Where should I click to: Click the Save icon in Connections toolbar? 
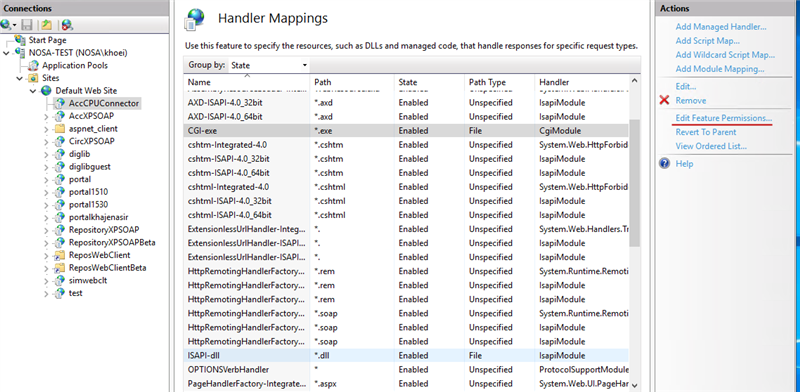click(27, 24)
